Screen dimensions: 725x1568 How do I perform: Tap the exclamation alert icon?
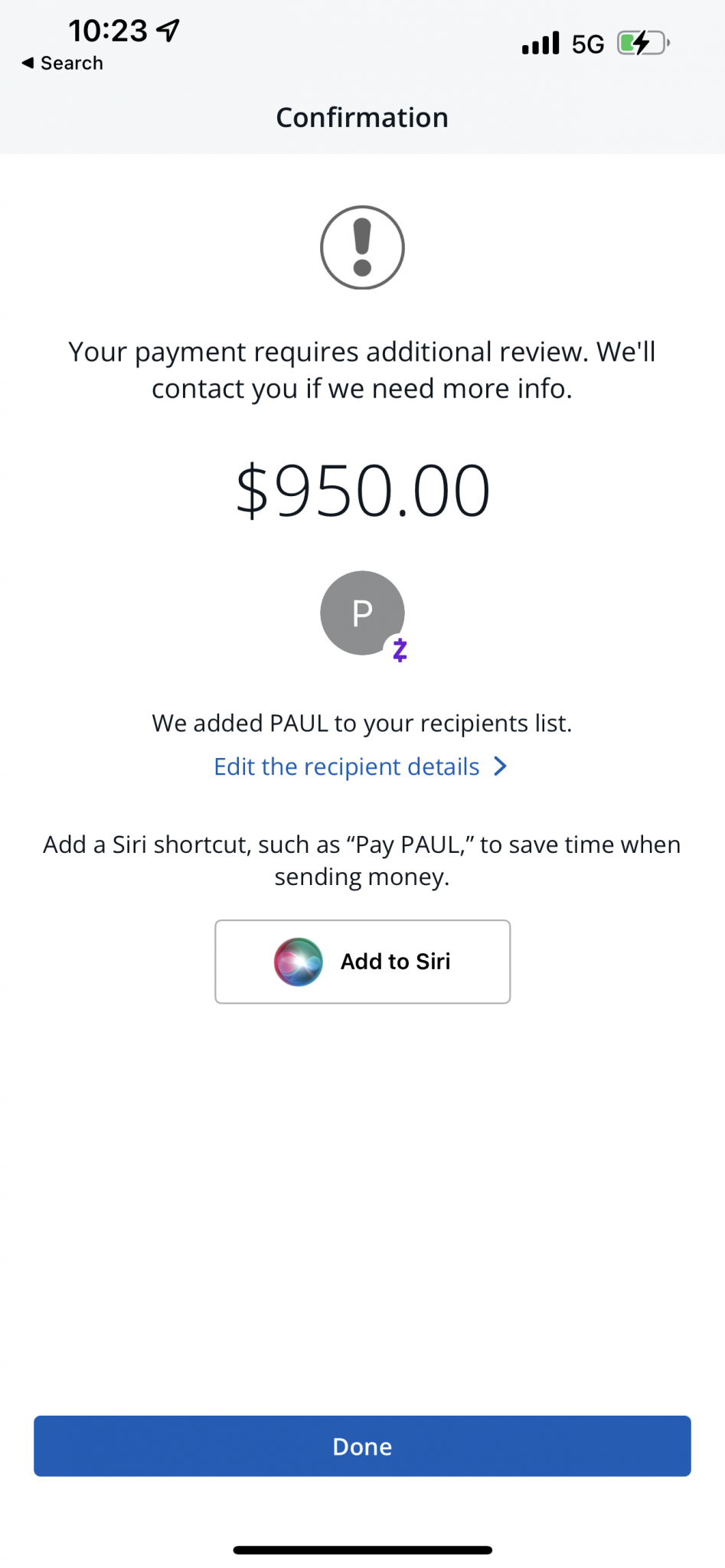tap(362, 247)
